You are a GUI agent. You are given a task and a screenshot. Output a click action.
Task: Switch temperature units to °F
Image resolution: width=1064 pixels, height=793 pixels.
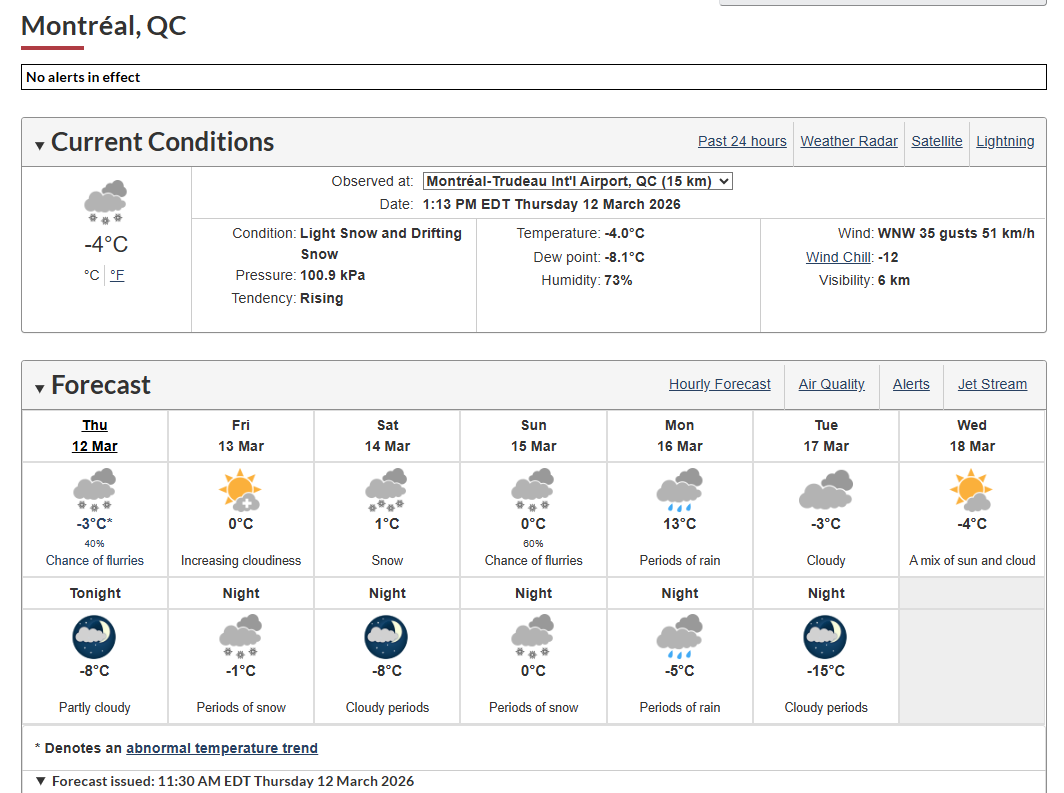click(x=117, y=275)
